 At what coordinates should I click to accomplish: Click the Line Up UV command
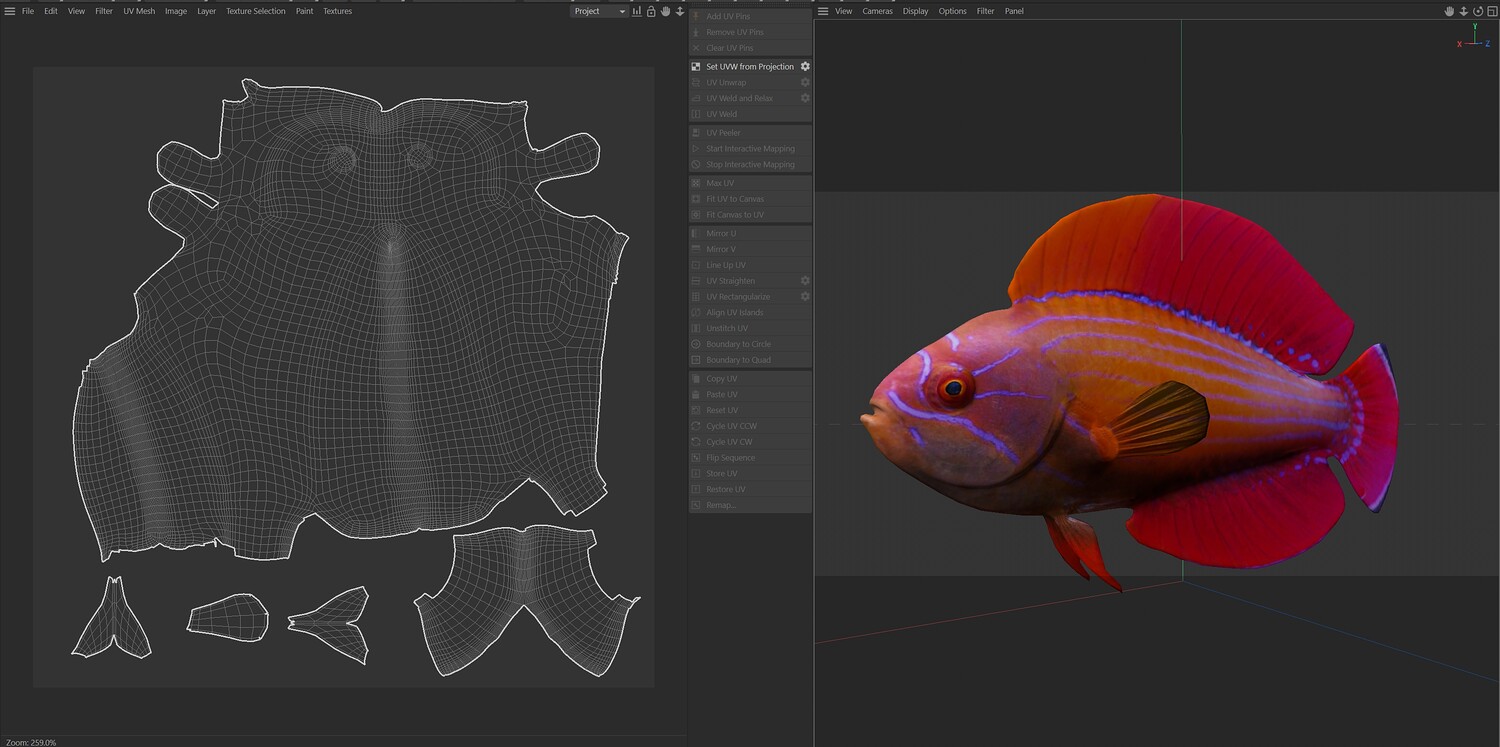pyautogui.click(x=726, y=265)
